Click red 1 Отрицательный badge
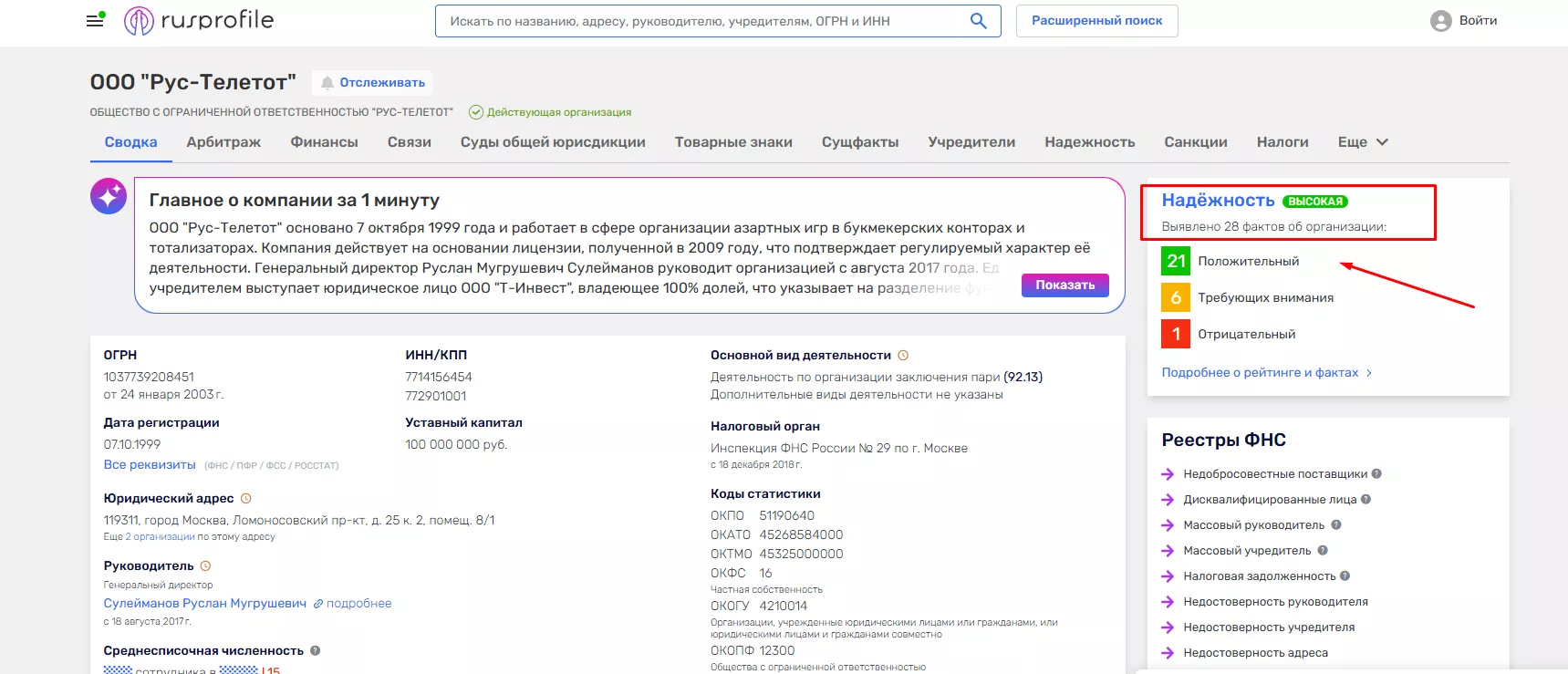 tap(1176, 334)
